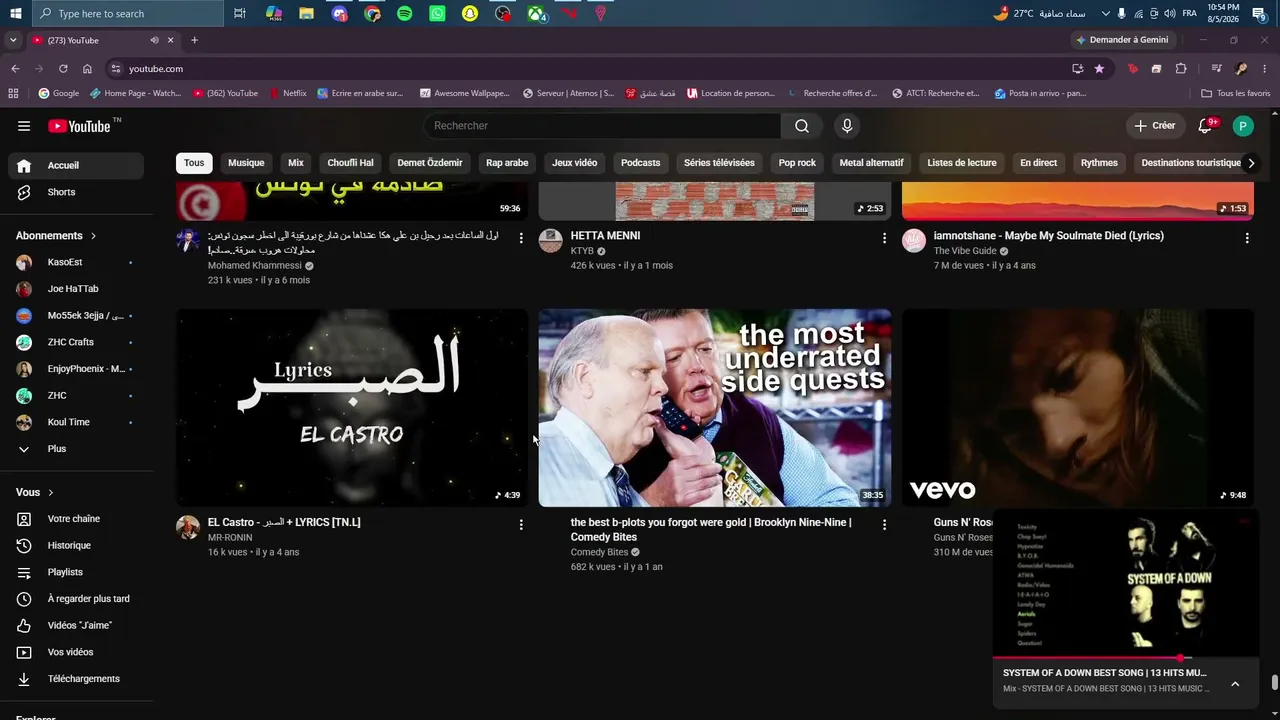Click the Windows taskbar search box

click(x=128, y=14)
